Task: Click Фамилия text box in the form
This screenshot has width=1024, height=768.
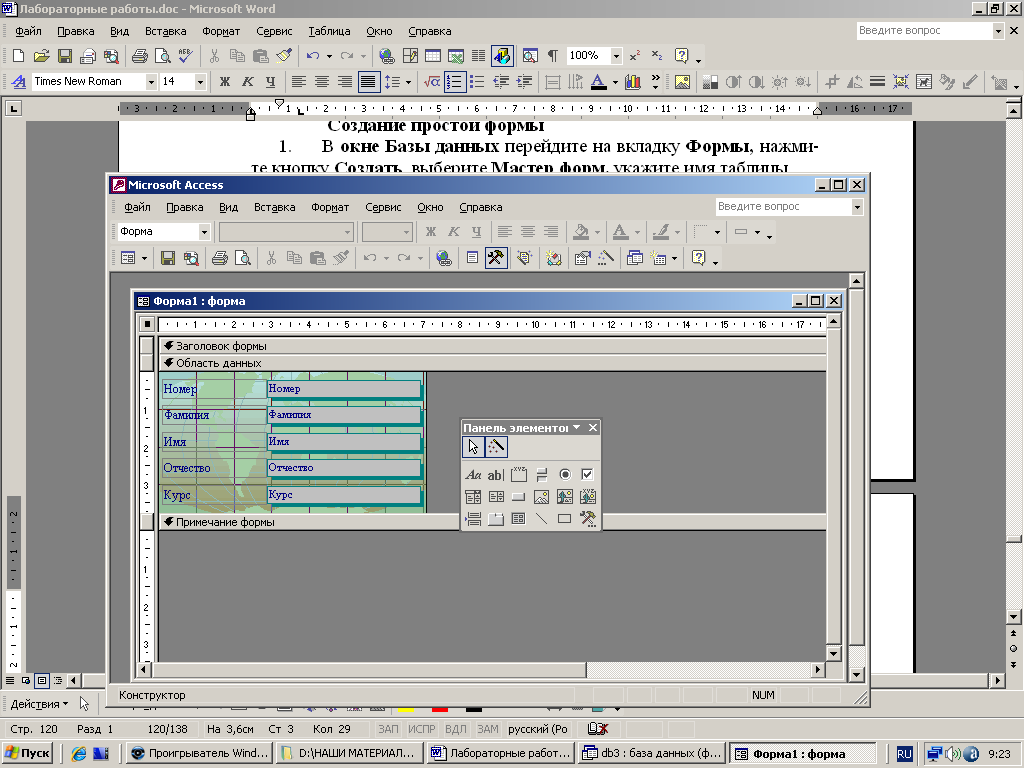Action: click(x=344, y=415)
